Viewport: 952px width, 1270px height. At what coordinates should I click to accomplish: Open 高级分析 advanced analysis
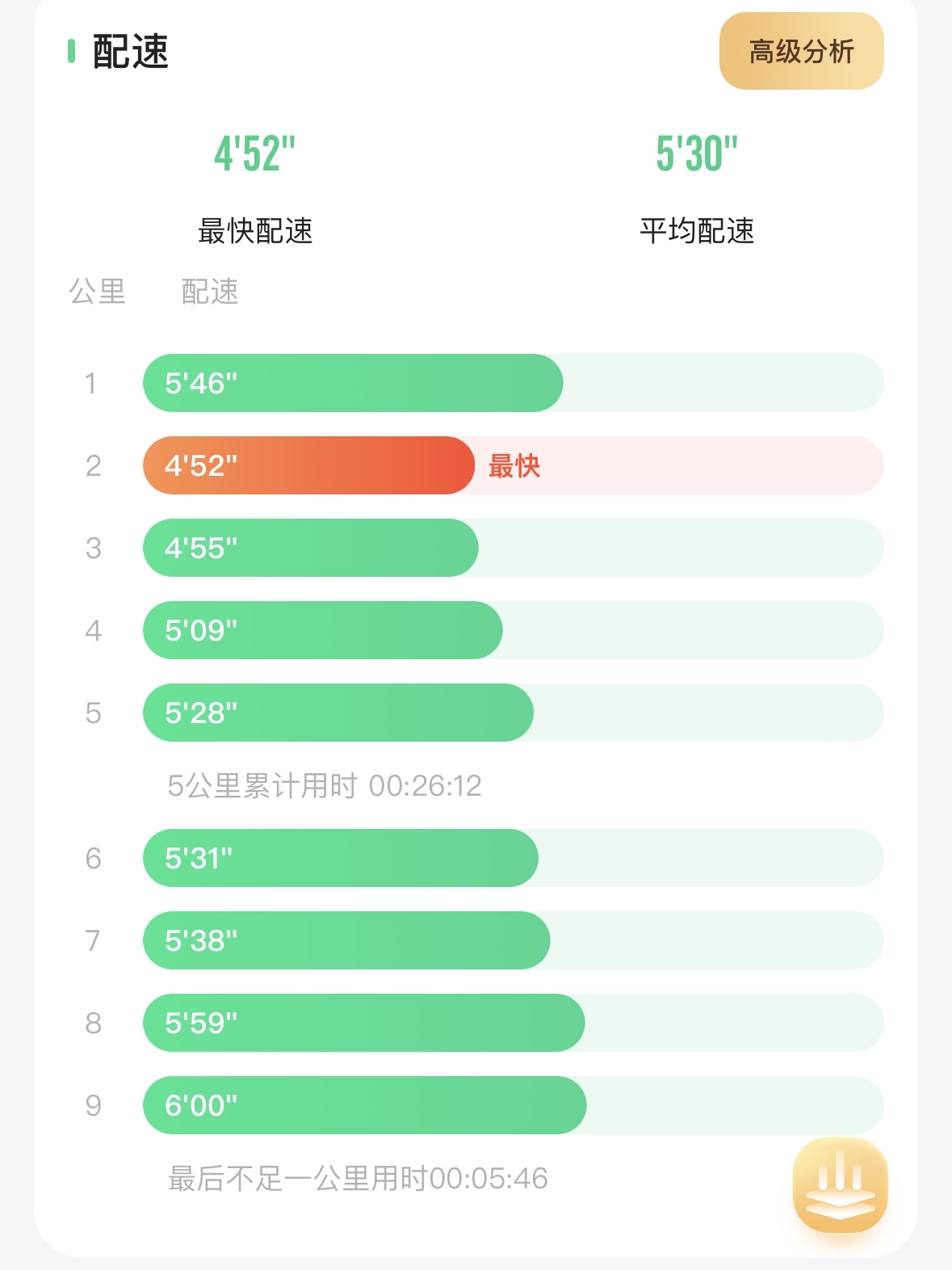point(801,52)
